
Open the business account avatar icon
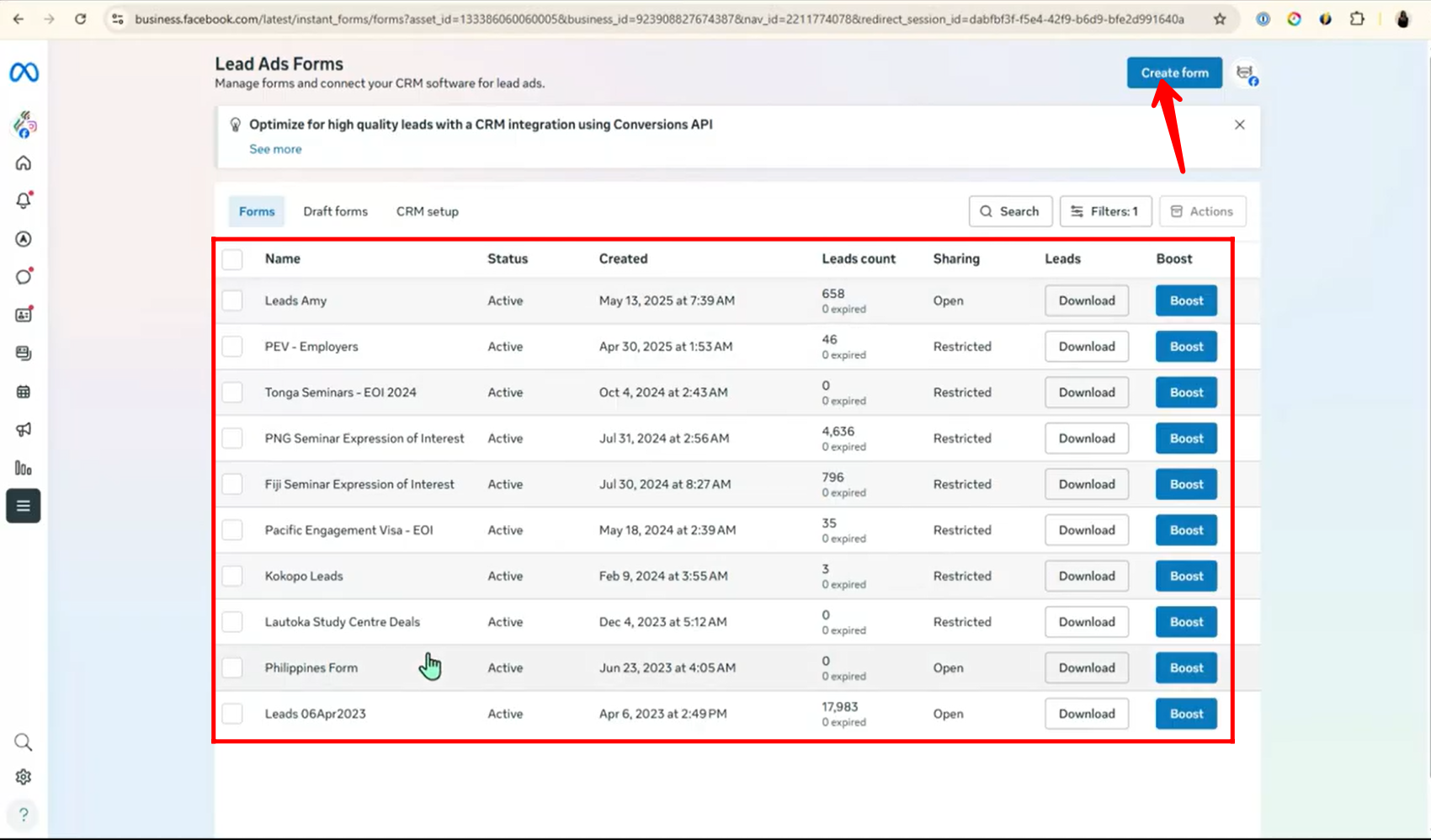tap(24, 124)
